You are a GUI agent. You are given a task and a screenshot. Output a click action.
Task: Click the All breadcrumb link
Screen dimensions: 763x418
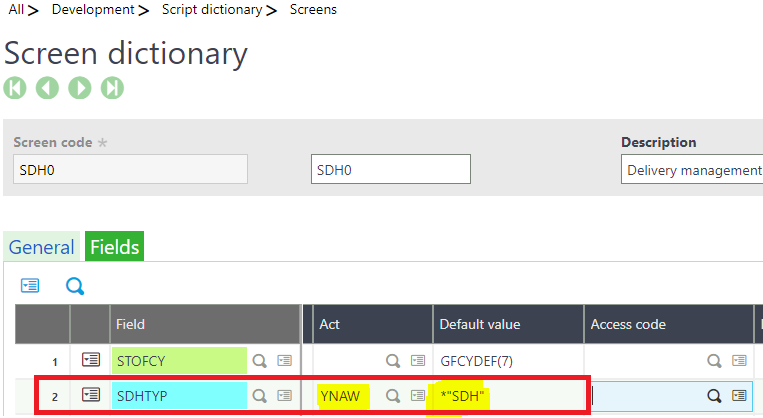(16, 10)
